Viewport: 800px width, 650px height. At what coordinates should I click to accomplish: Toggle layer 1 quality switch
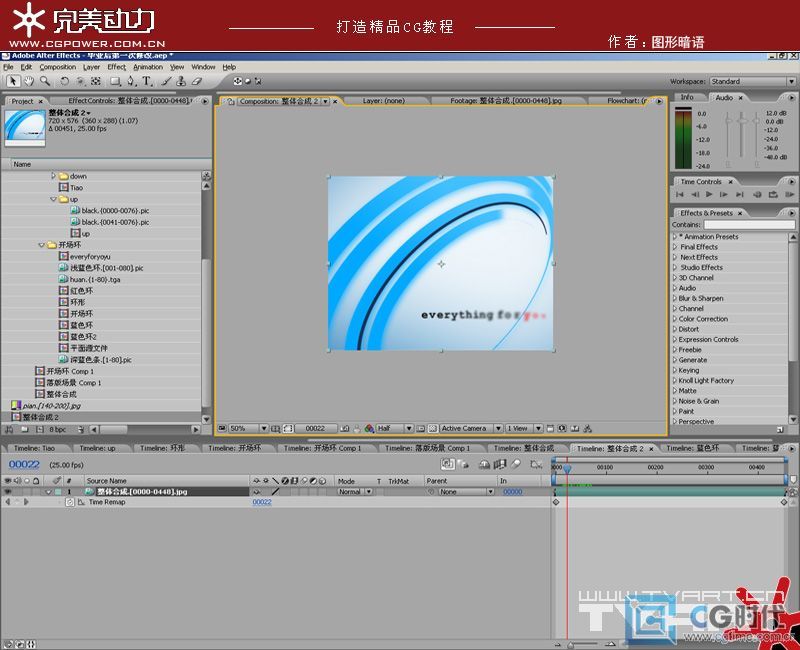276,492
